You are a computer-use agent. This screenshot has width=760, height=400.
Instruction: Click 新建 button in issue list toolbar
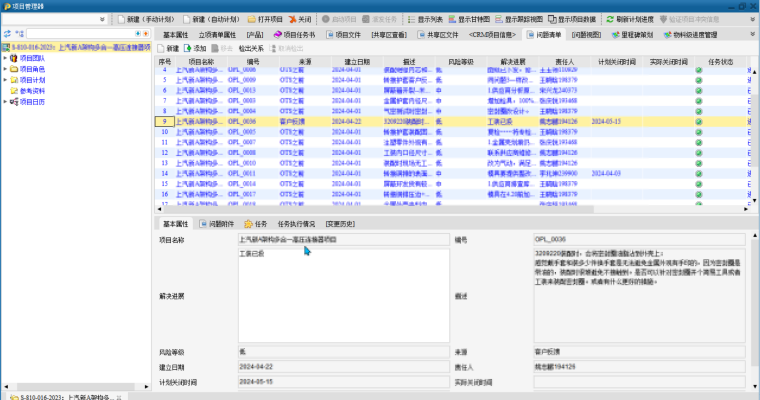click(x=168, y=48)
